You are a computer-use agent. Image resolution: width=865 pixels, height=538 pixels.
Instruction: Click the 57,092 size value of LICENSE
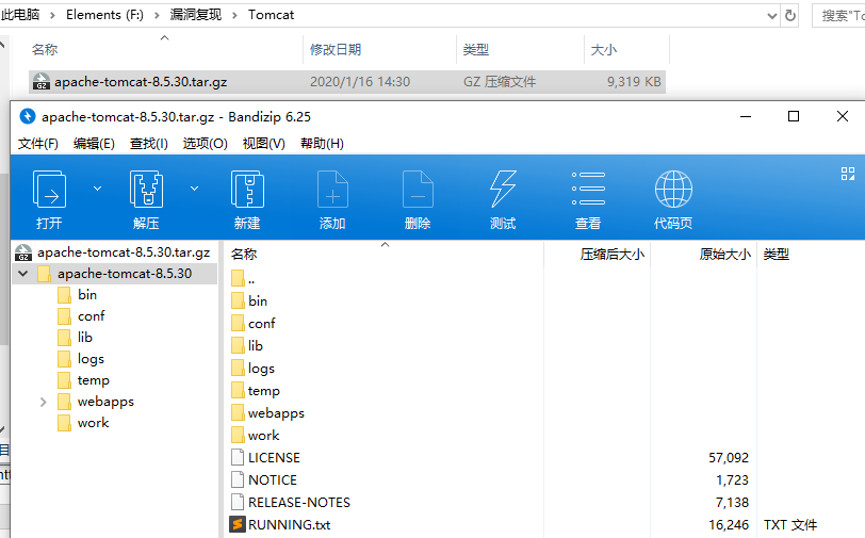(729, 457)
